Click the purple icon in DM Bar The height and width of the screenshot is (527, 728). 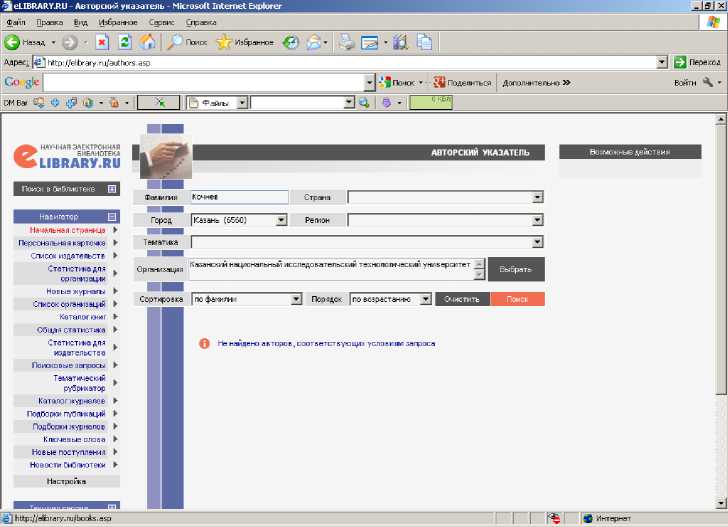click(386, 103)
